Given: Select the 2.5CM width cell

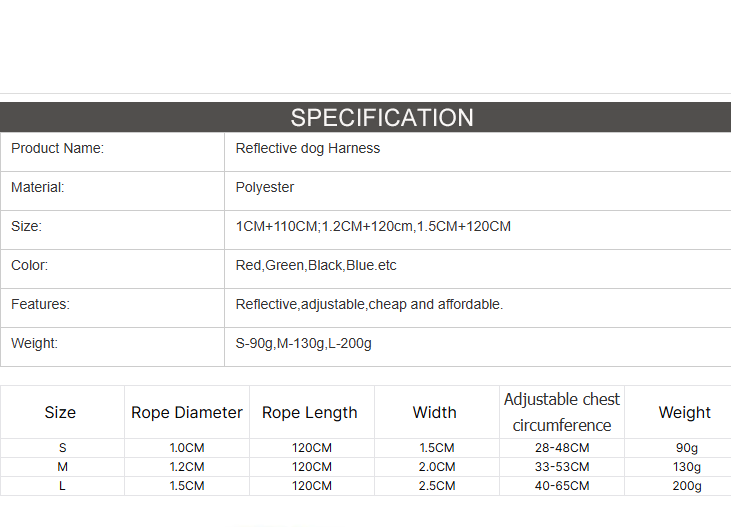Looking at the screenshot, I should point(437,486).
